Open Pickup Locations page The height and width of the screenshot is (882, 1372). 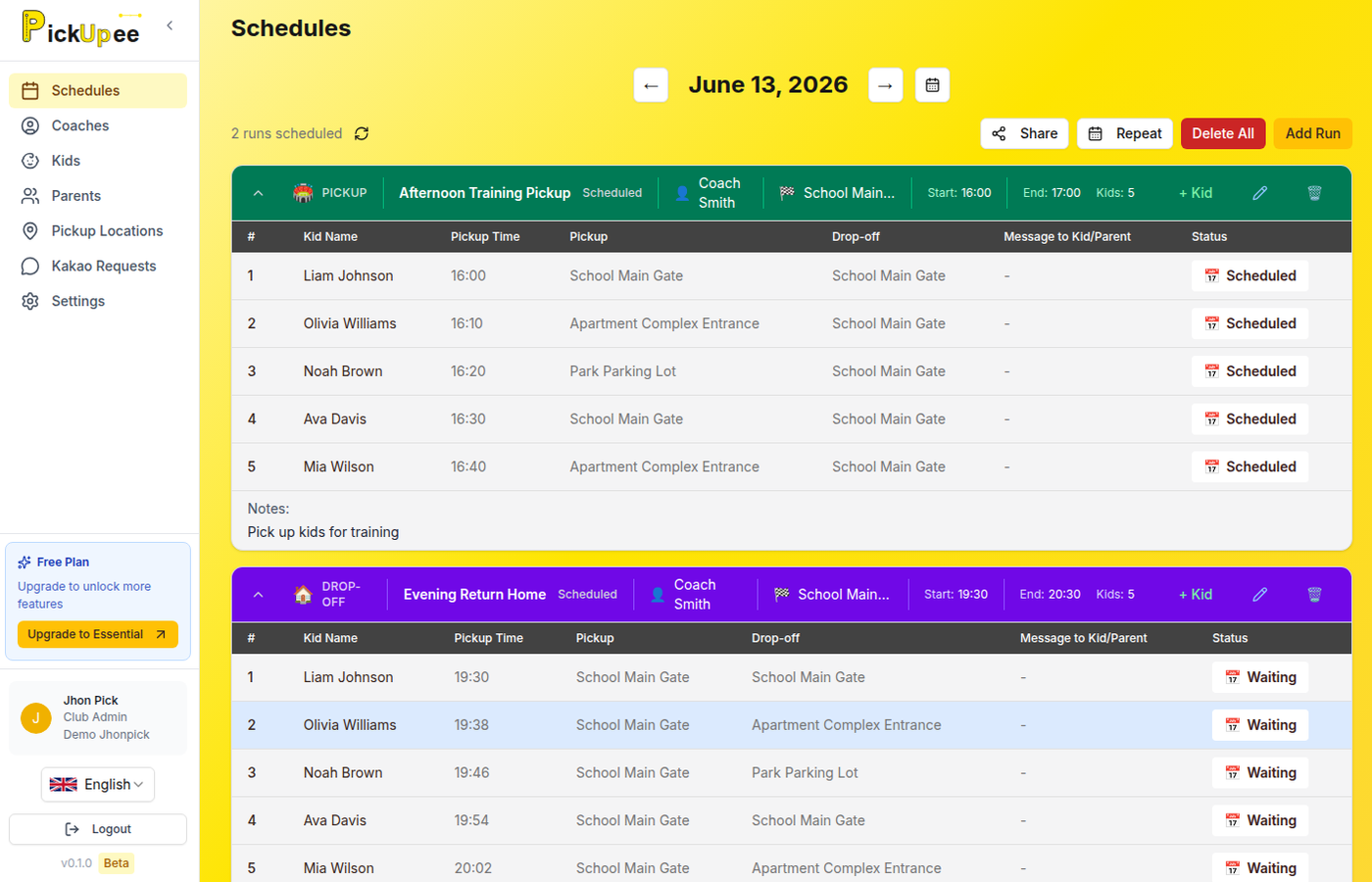[98, 231]
